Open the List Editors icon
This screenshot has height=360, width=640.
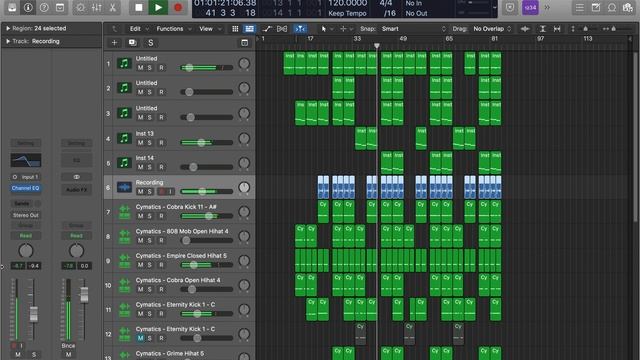pos(580,7)
